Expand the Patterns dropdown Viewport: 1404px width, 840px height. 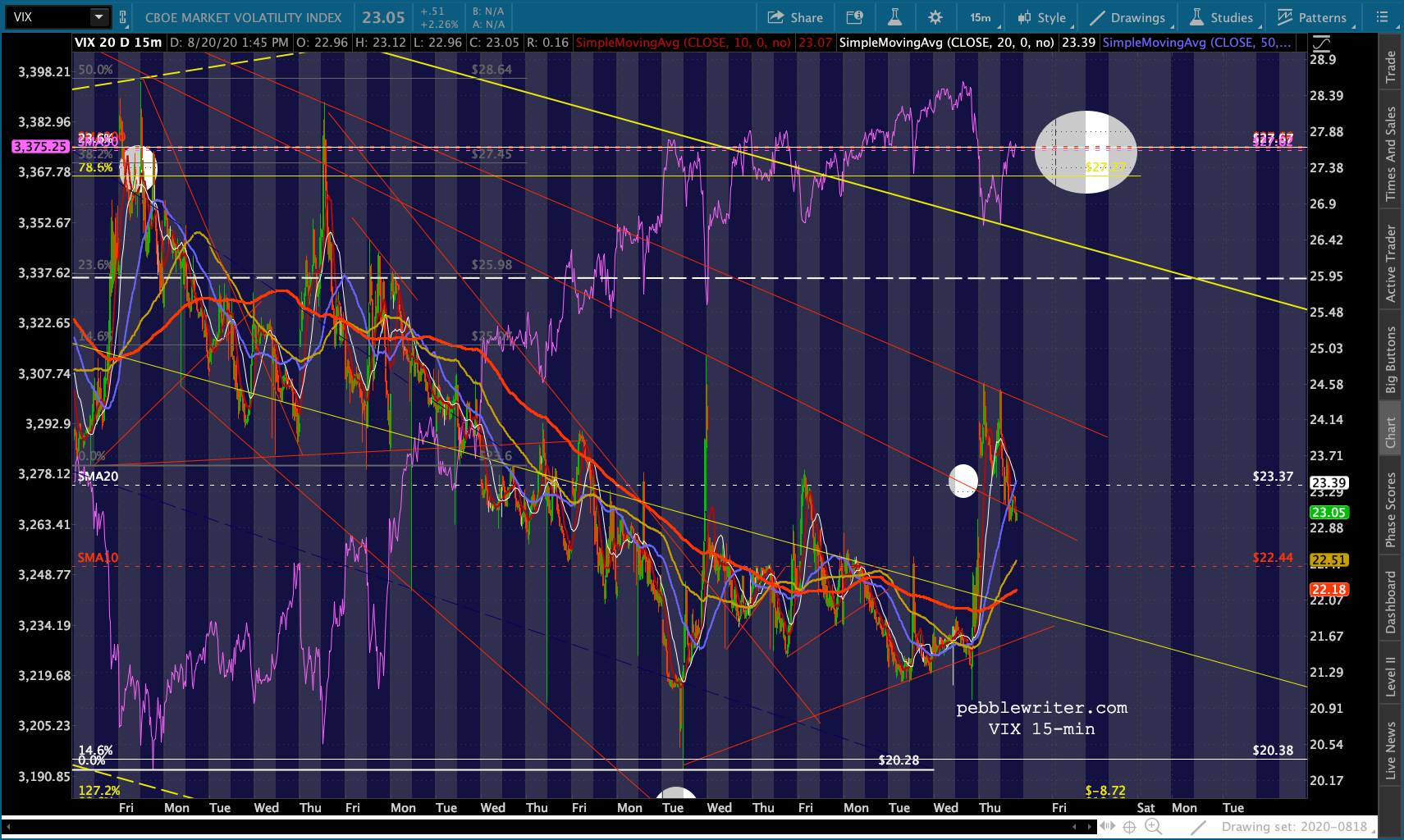pyautogui.click(x=1312, y=17)
